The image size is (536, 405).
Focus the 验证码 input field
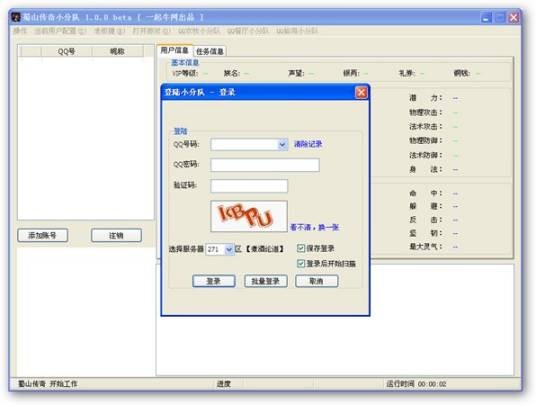tap(249, 186)
